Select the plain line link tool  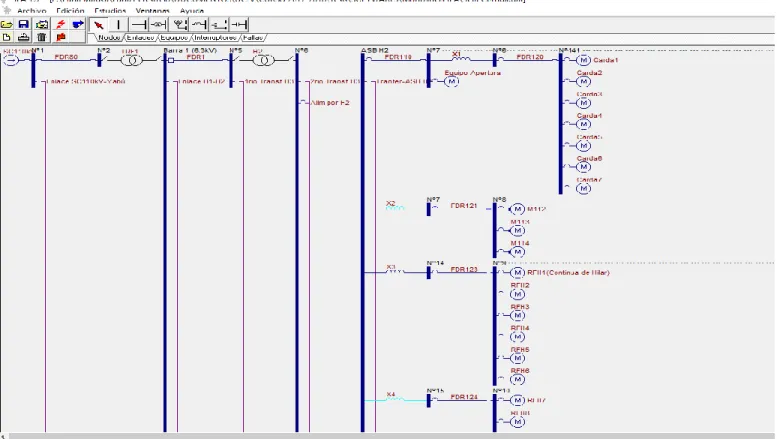139,25
